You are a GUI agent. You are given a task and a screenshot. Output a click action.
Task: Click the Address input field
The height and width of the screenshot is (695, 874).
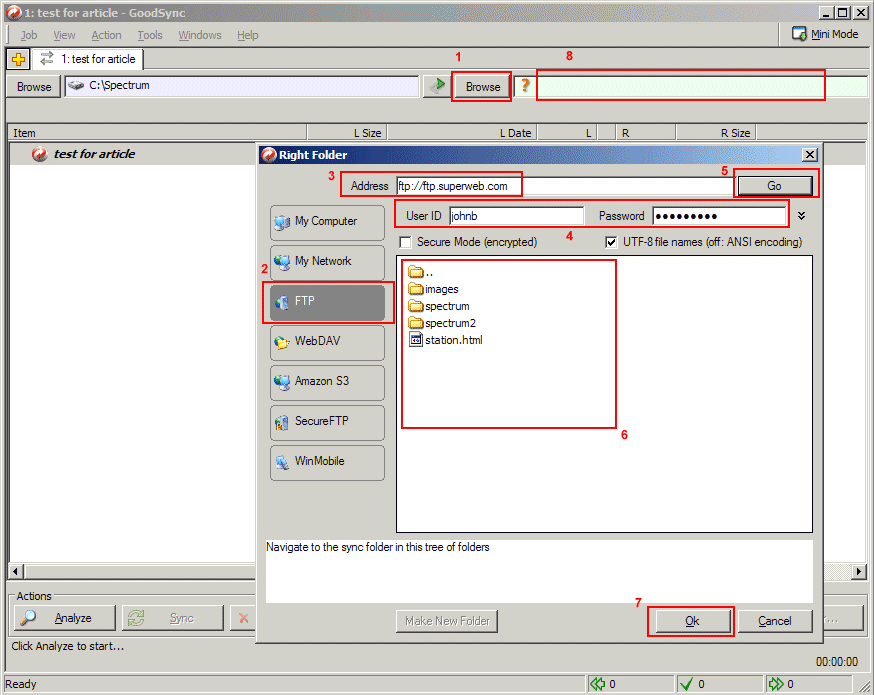[x=566, y=186]
